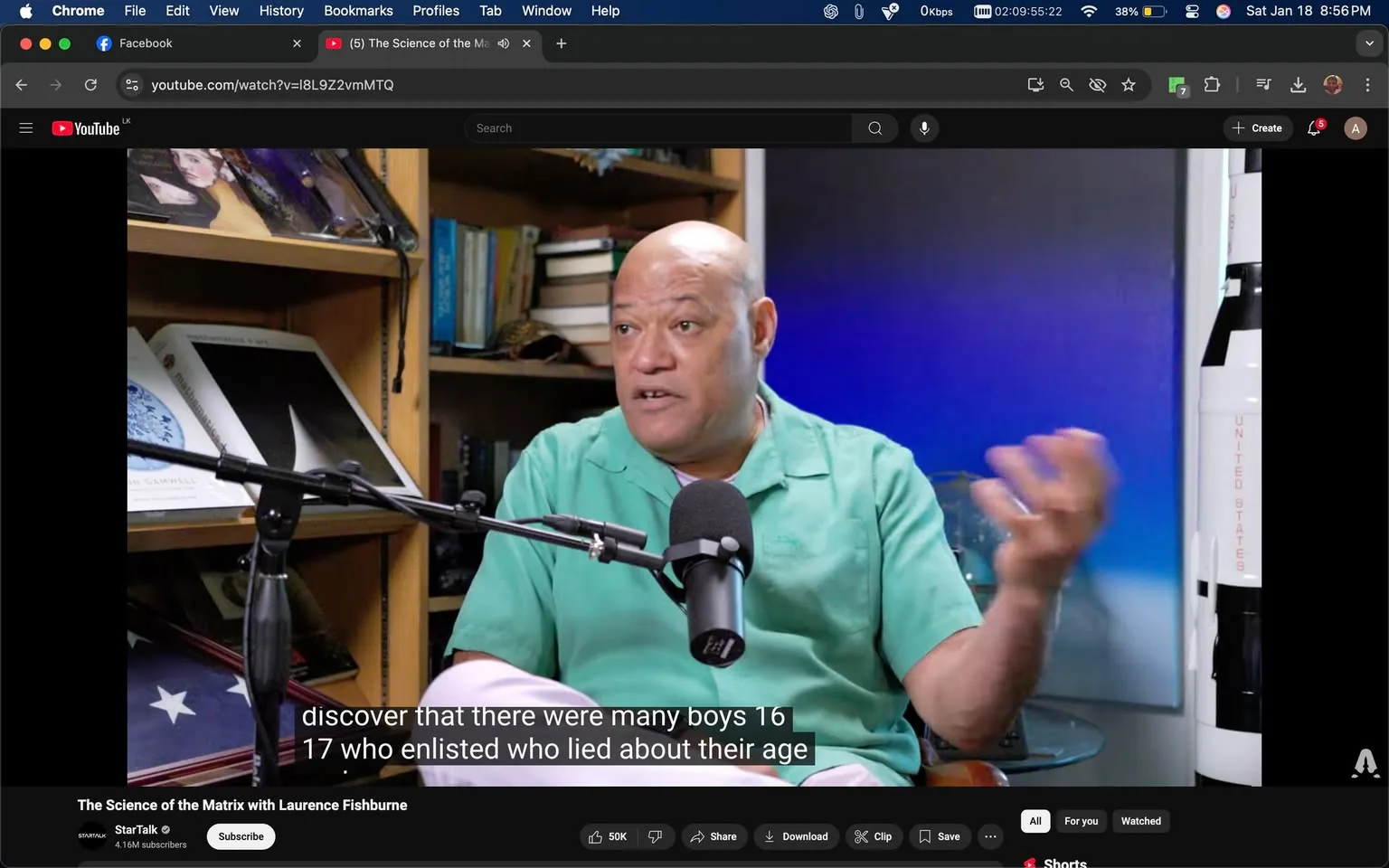Open more video actions with the ellipsis
The image size is (1389, 868).
(989, 836)
